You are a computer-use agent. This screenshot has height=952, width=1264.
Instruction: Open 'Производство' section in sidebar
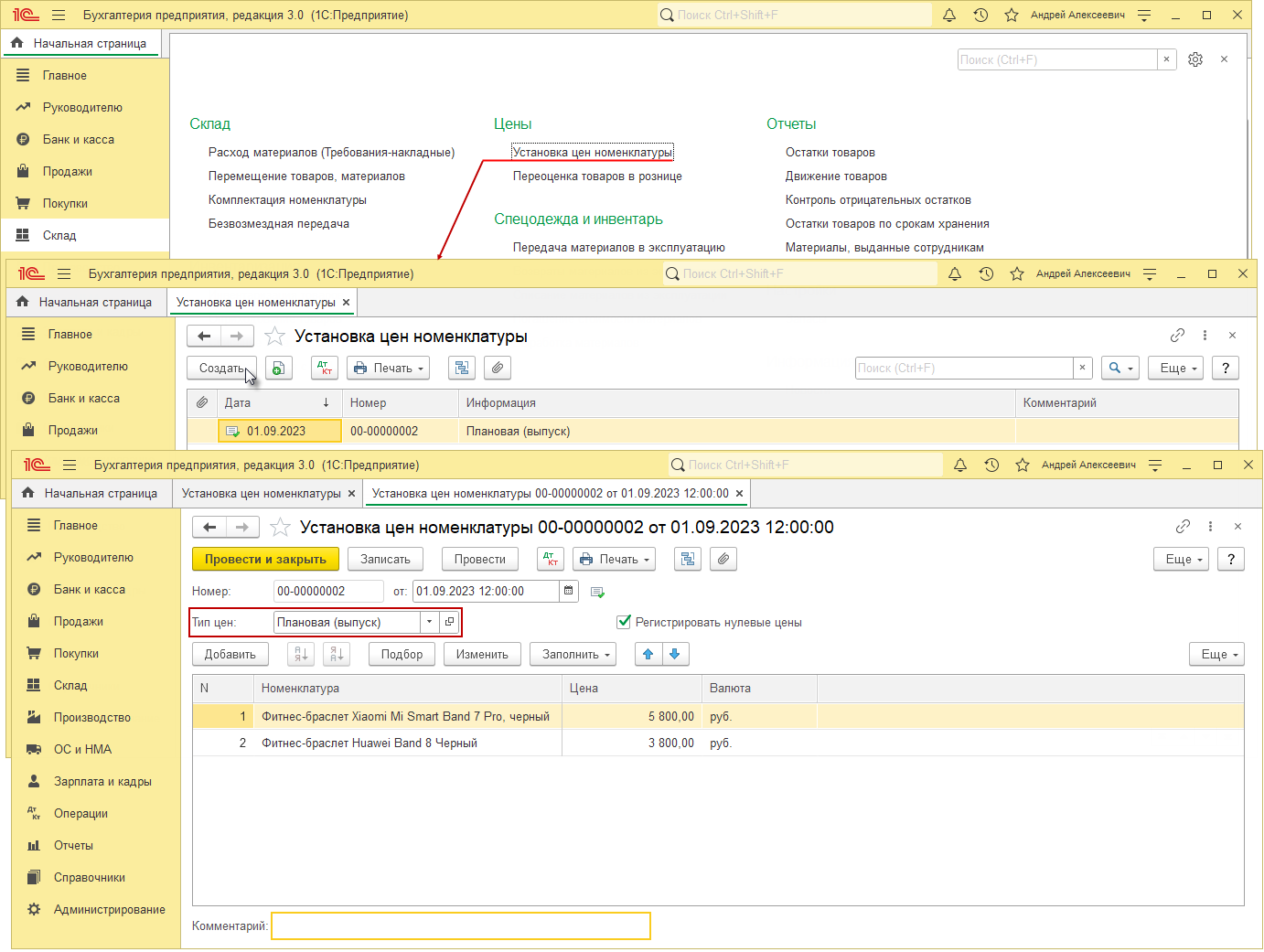click(x=91, y=717)
